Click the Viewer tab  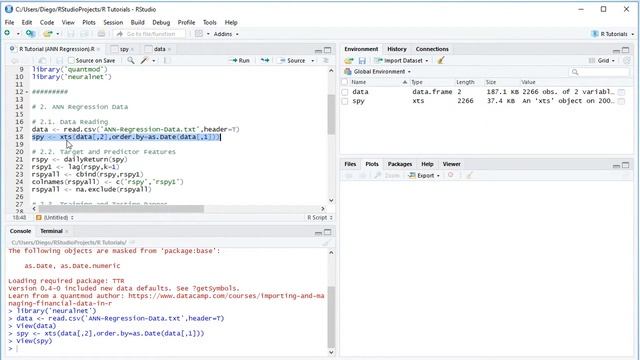(451, 164)
